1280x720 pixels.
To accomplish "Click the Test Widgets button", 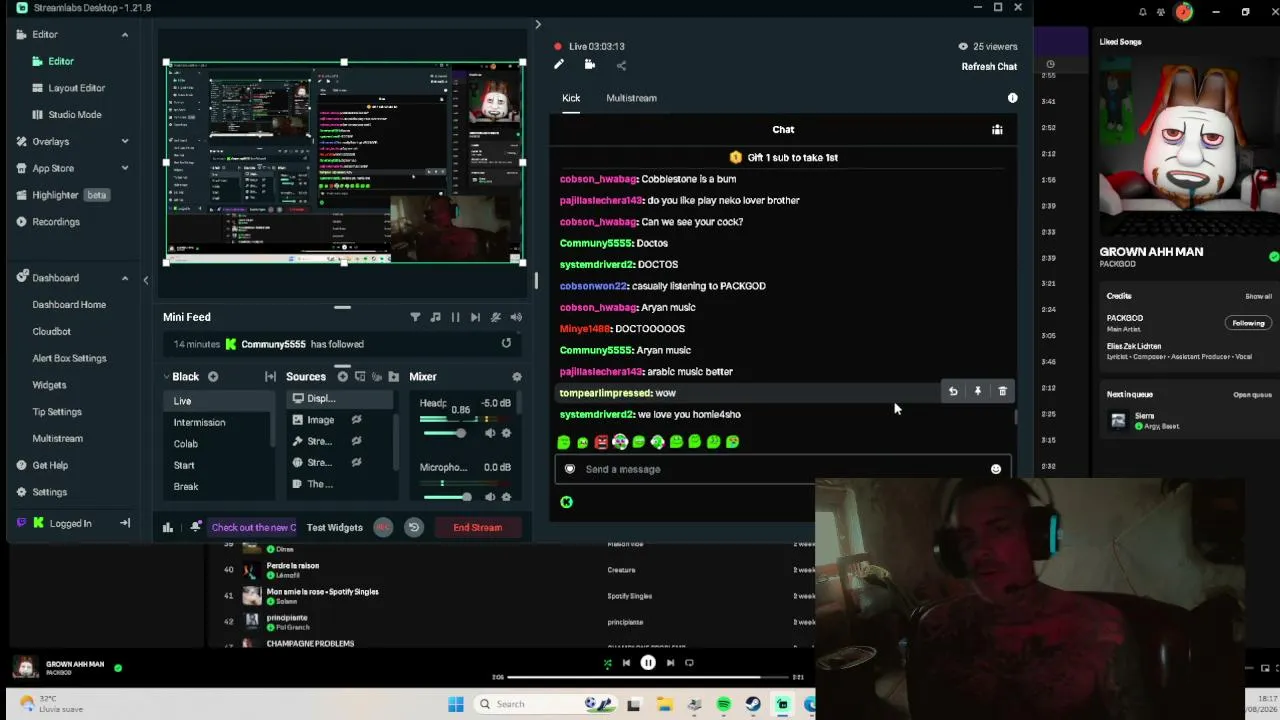I will click(x=334, y=527).
